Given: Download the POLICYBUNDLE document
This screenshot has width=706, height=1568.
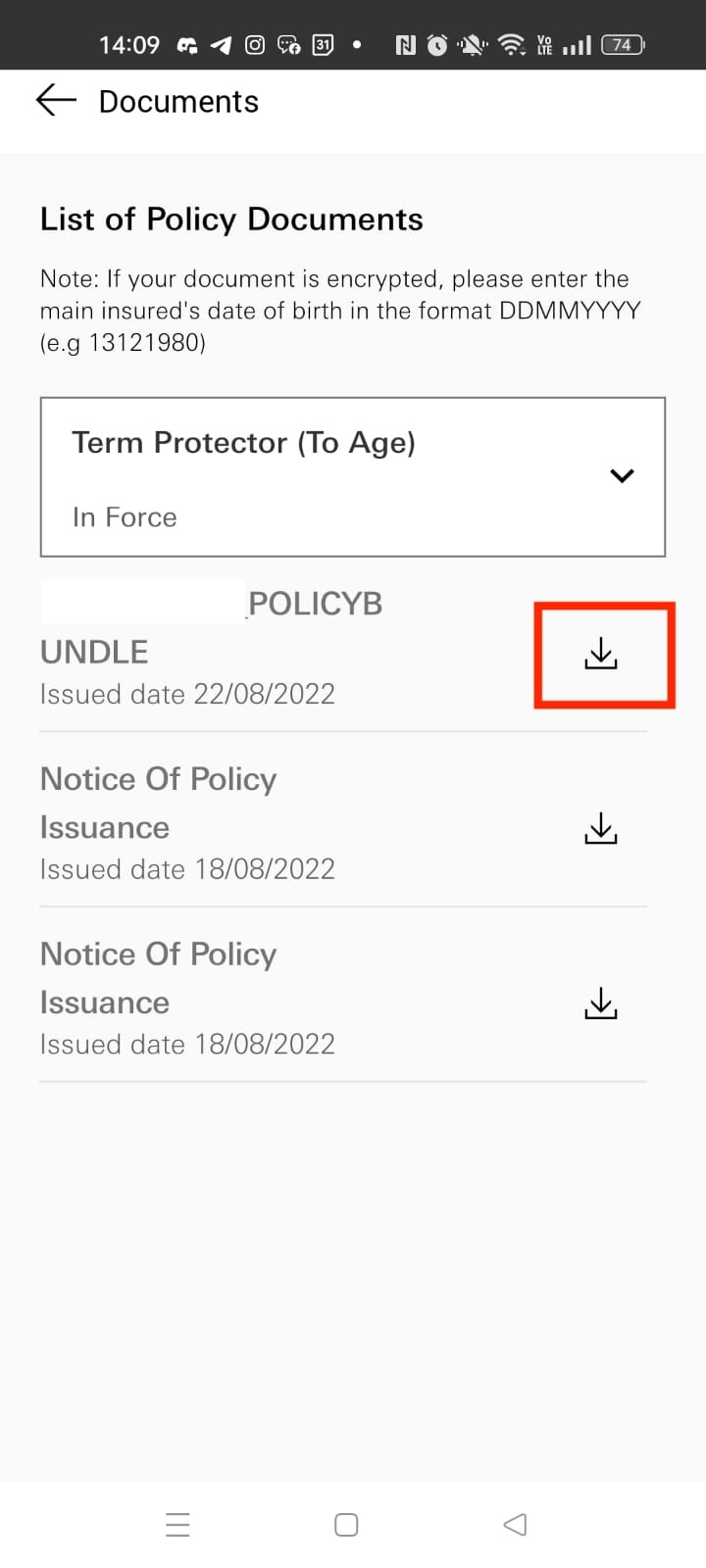Looking at the screenshot, I should coord(601,654).
